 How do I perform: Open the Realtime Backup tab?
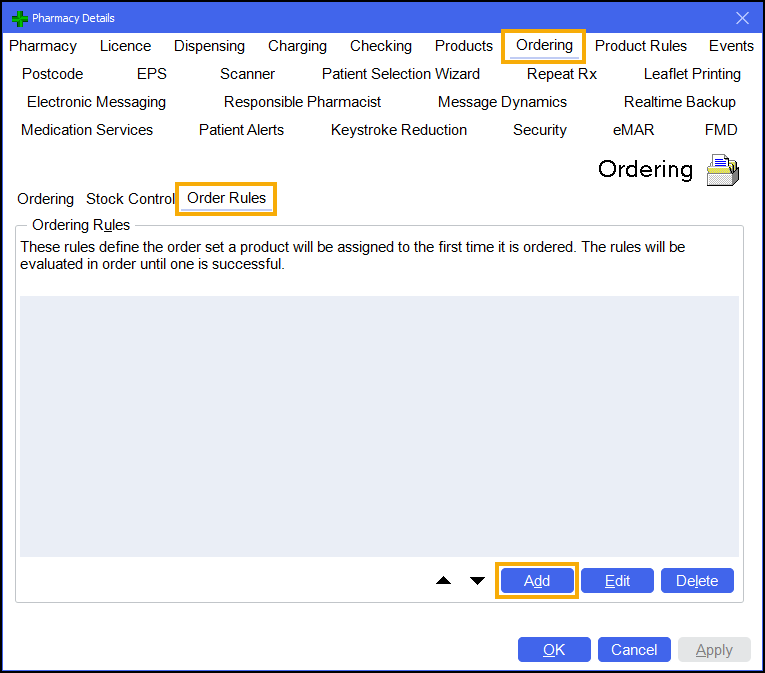coord(679,102)
